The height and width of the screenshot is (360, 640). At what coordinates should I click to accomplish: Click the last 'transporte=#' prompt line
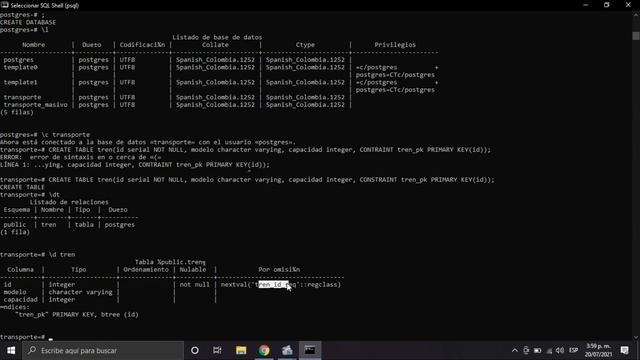point(22,337)
